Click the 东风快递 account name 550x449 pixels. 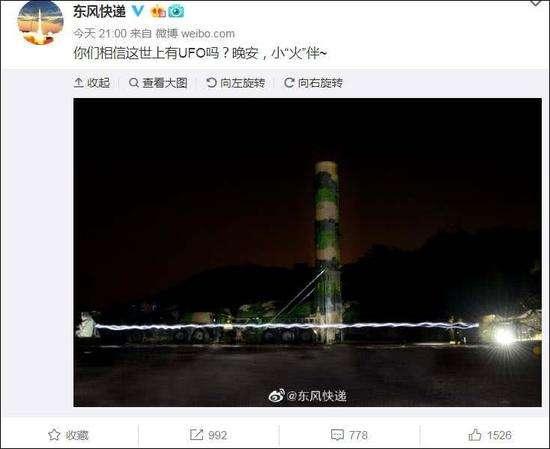pos(99,11)
